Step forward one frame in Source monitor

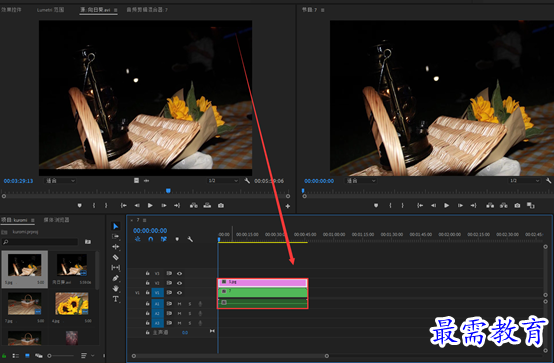tap(164, 205)
